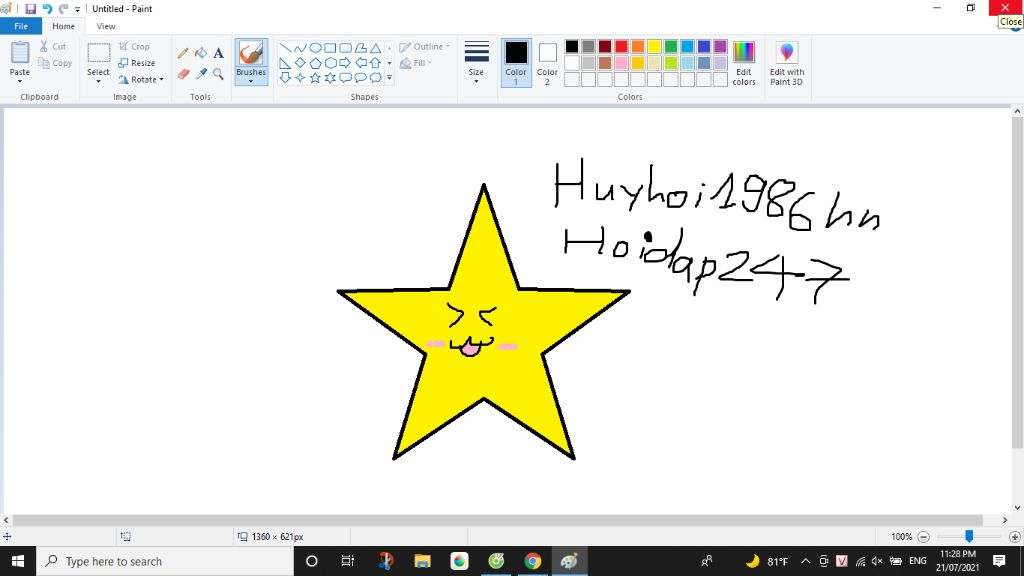Choose the Triangle shape
Image resolution: width=1024 pixels, height=576 pixels.
pyautogui.click(x=376, y=48)
